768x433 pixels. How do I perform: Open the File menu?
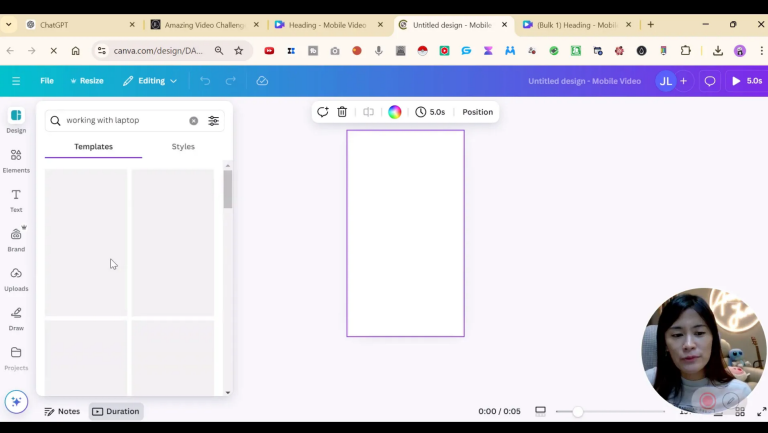[47, 81]
